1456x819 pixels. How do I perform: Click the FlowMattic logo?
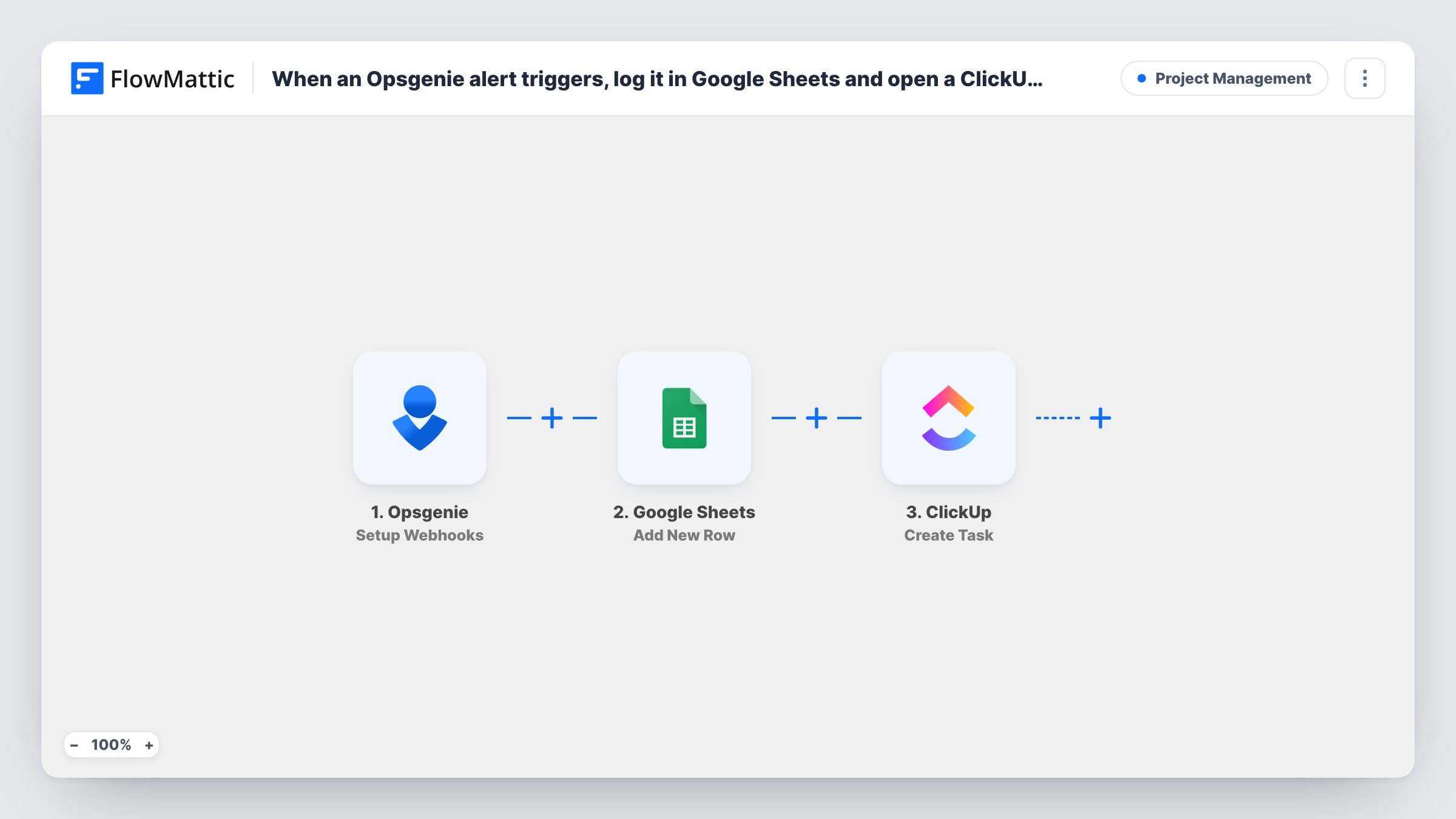[152, 78]
